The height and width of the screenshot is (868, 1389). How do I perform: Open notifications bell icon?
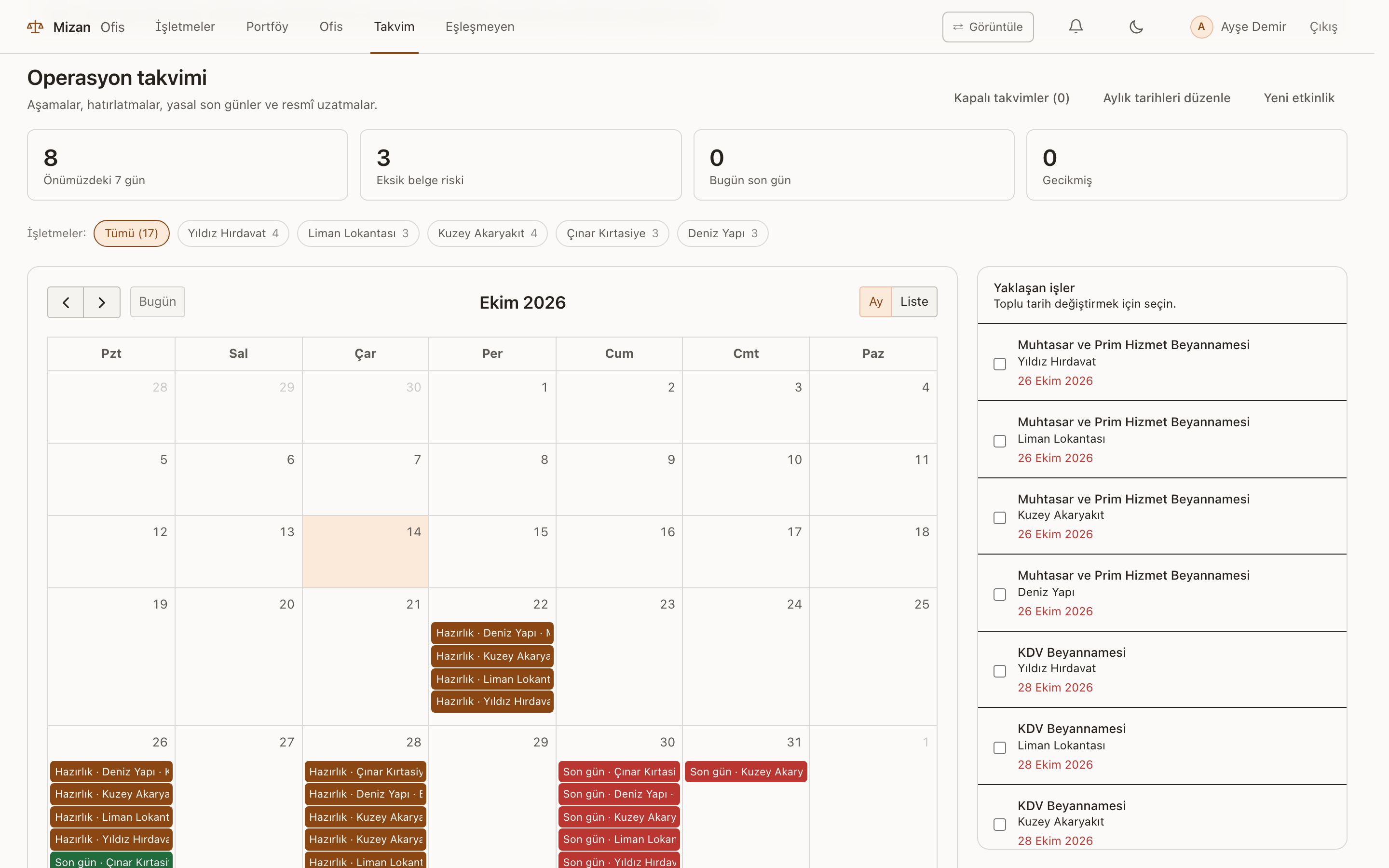(1076, 27)
